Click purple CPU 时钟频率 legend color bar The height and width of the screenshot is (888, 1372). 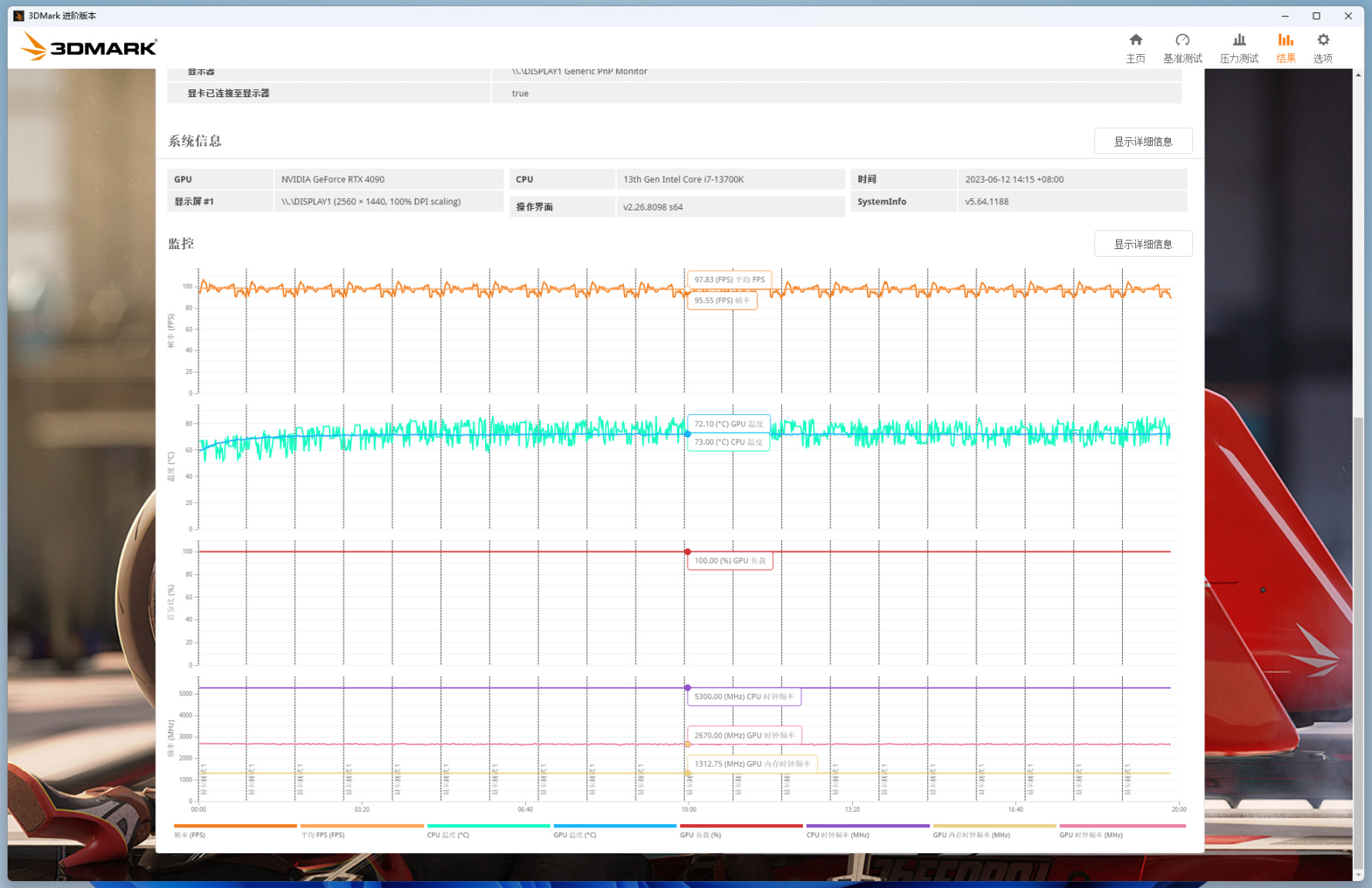[x=868, y=826]
